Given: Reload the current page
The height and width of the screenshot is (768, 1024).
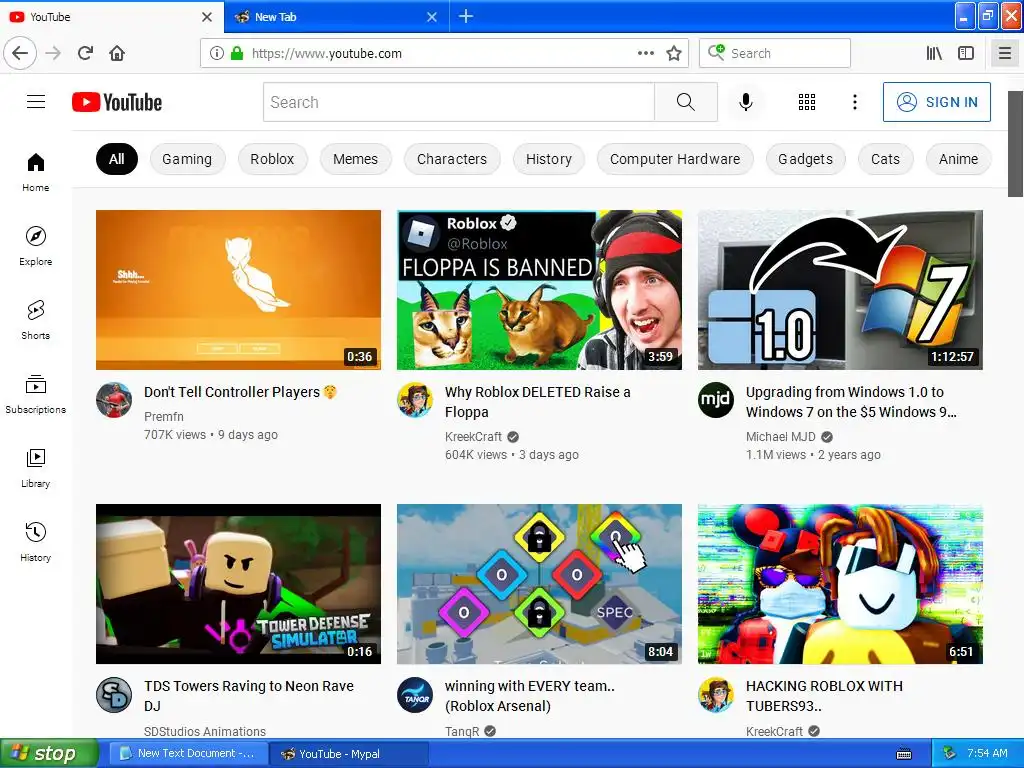Looking at the screenshot, I should pos(86,53).
